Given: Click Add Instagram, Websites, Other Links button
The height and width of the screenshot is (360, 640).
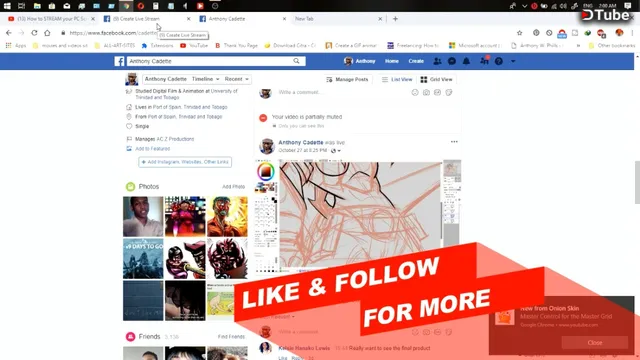Looking at the screenshot, I should point(185,162).
